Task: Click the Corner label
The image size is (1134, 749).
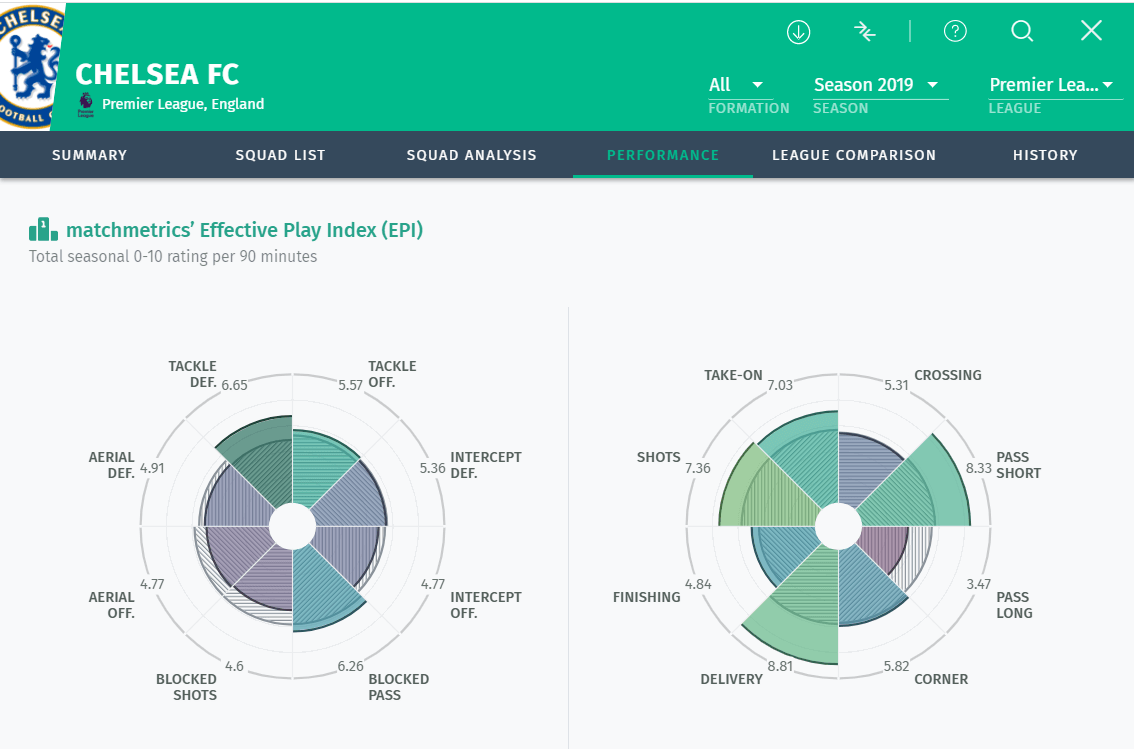Action: click(x=941, y=680)
